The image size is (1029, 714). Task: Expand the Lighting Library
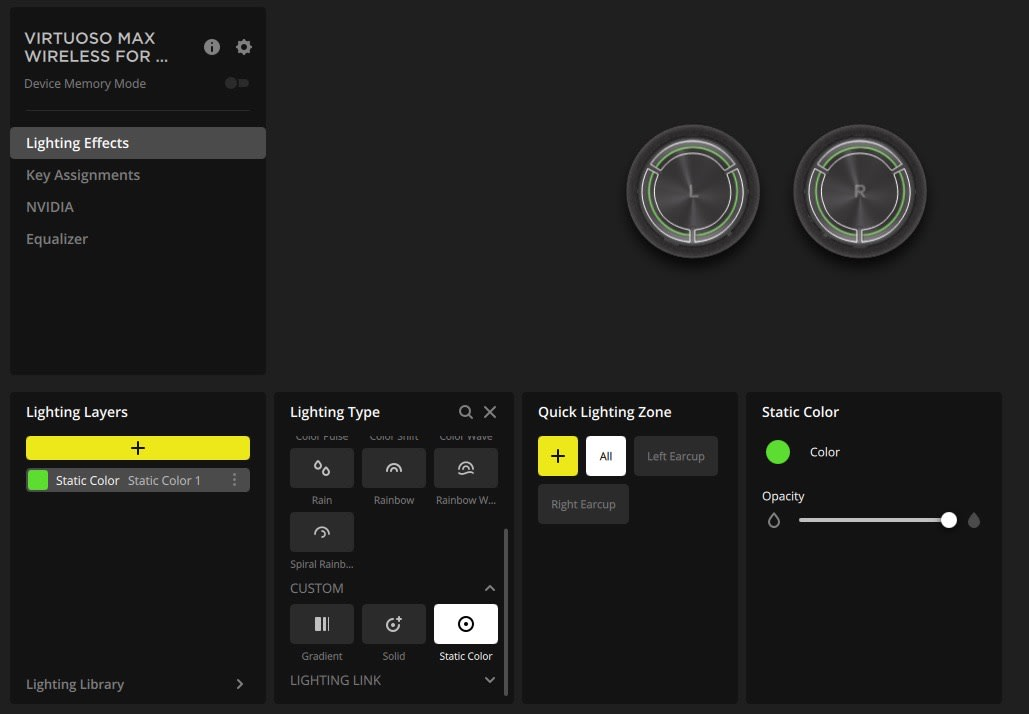(x=240, y=684)
